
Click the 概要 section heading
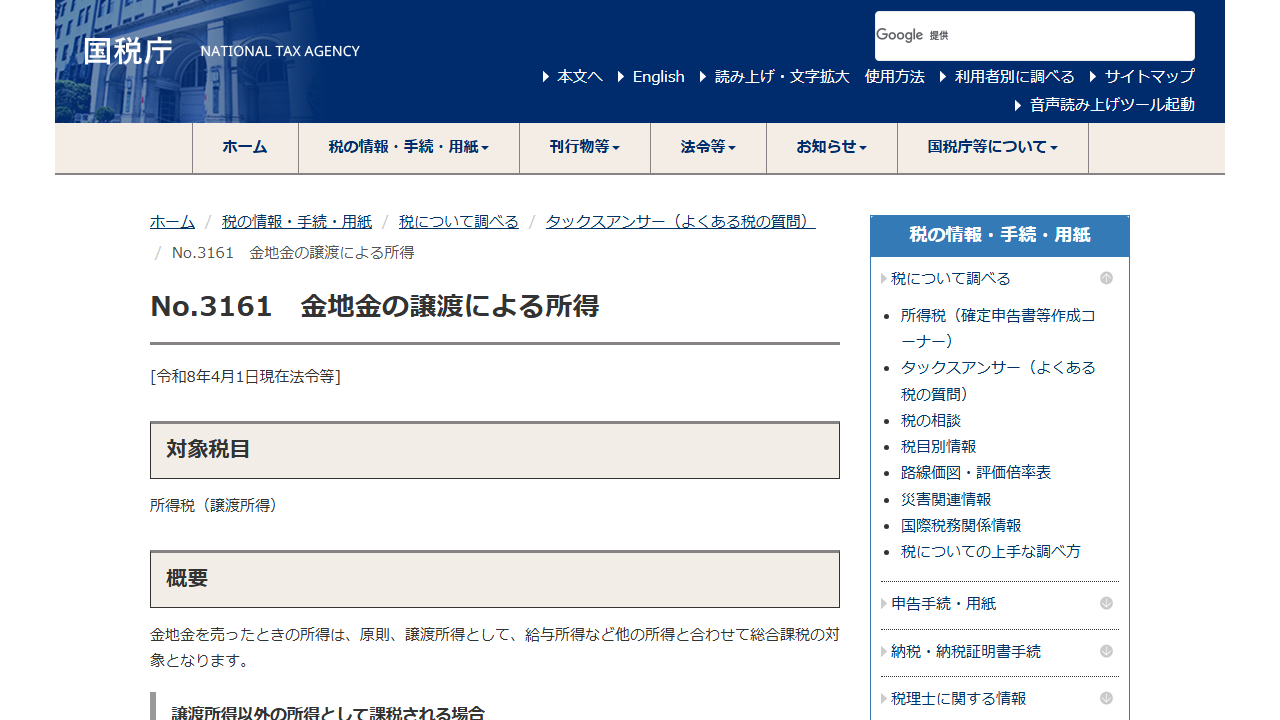495,579
